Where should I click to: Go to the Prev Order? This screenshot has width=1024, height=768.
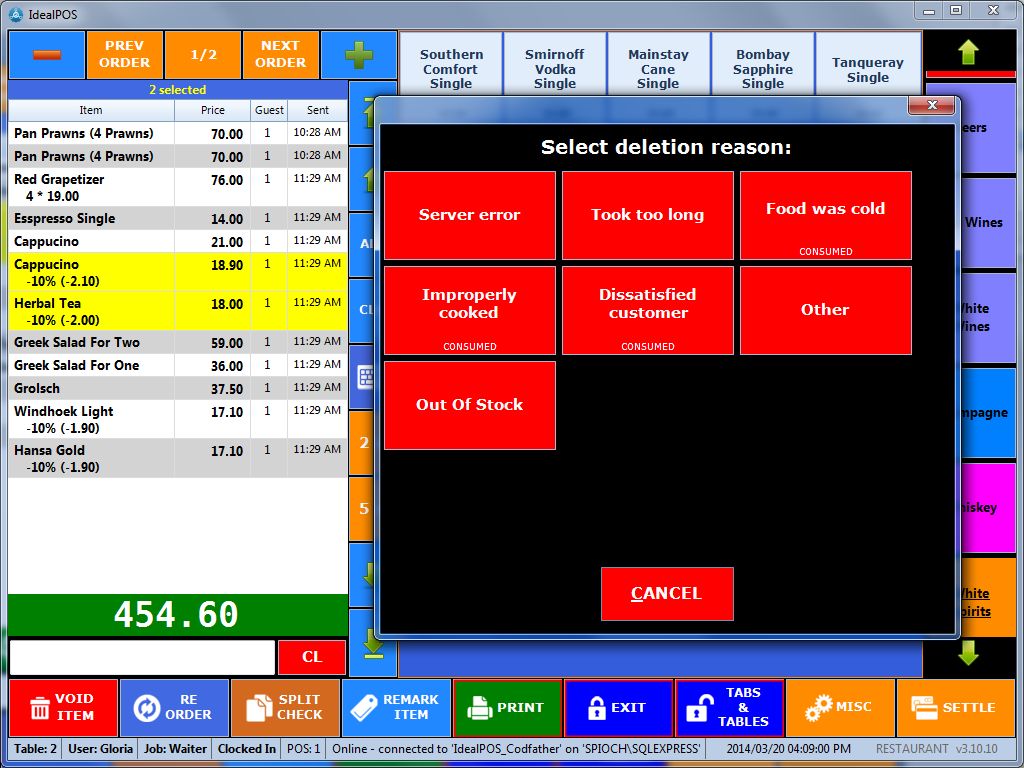tap(125, 54)
